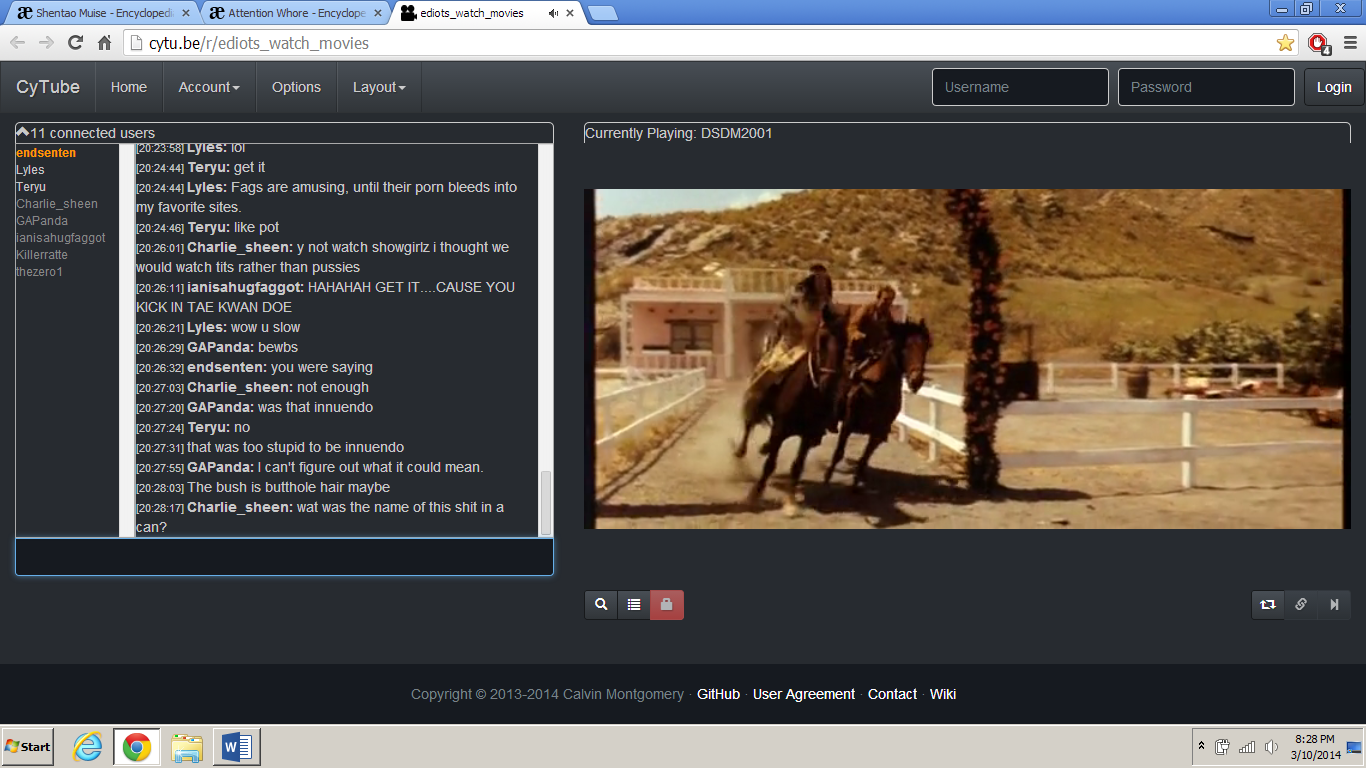Image resolution: width=1366 pixels, height=768 pixels.
Task: Follow the GitHub footer link
Action: pyautogui.click(x=718, y=694)
